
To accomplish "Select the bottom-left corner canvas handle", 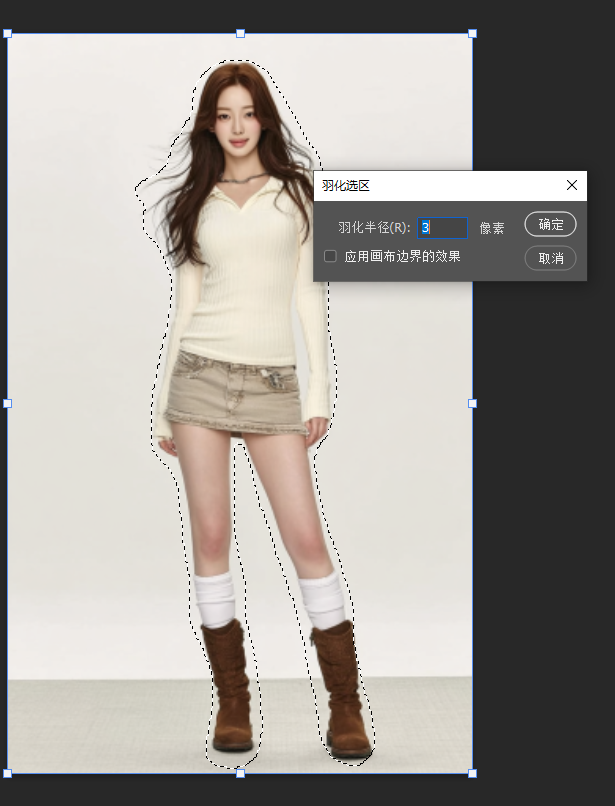I will pyautogui.click(x=8, y=773).
